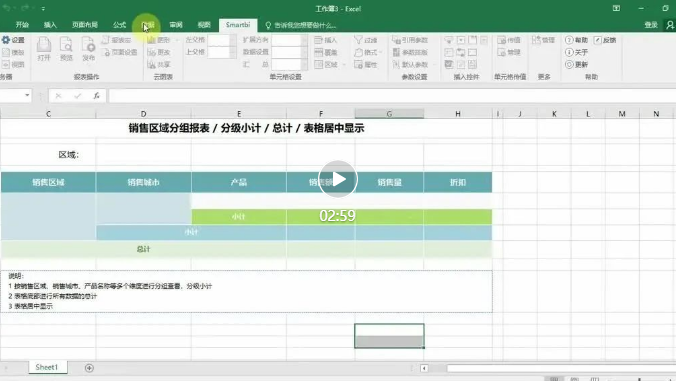The height and width of the screenshot is (381, 676).
Task: Play the video using the center play button
Action: pyautogui.click(x=338, y=179)
